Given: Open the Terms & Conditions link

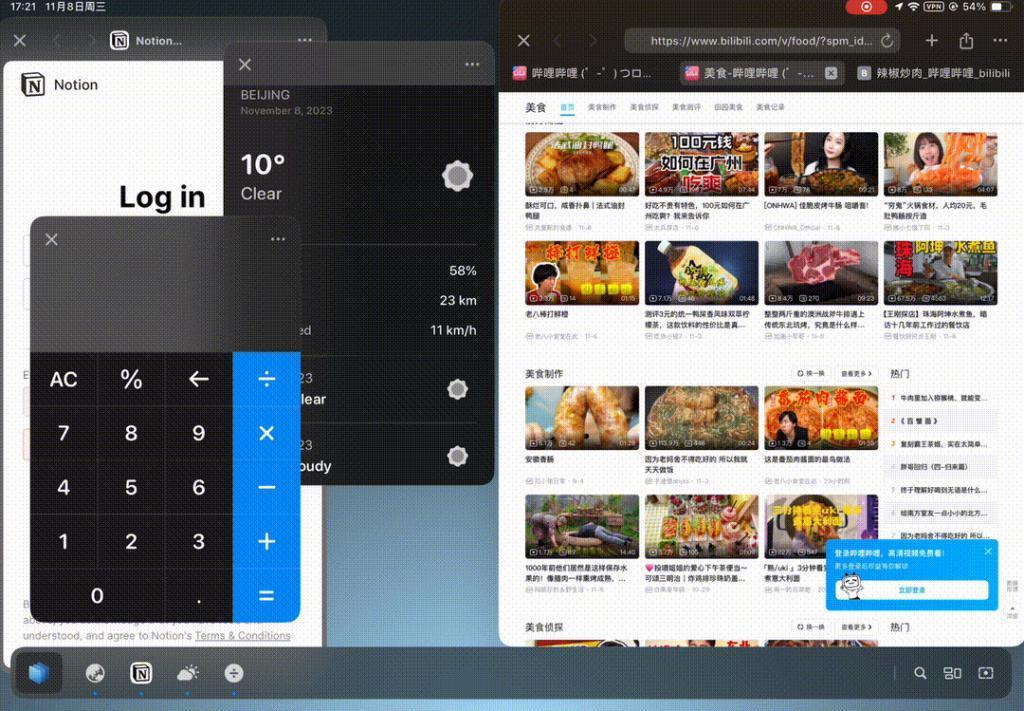Looking at the screenshot, I should tap(242, 635).
